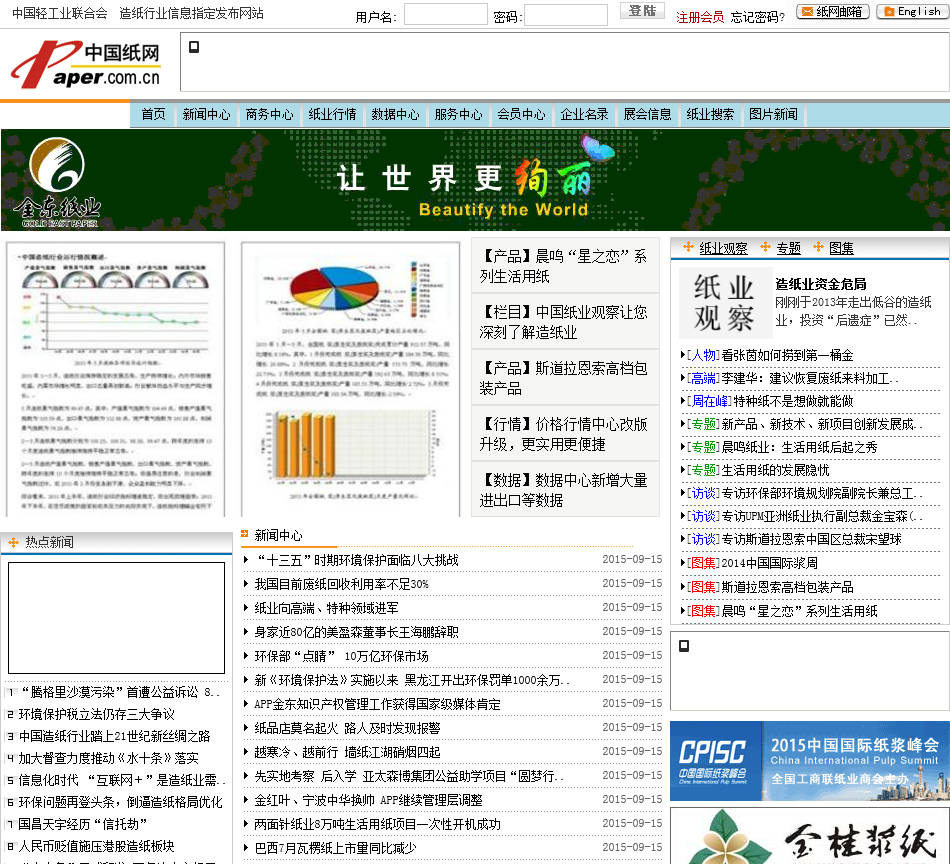The height and width of the screenshot is (864, 950).
Task: Open 我国目前废纸回收利用率不足30% news item
Action: pyautogui.click(x=342, y=584)
